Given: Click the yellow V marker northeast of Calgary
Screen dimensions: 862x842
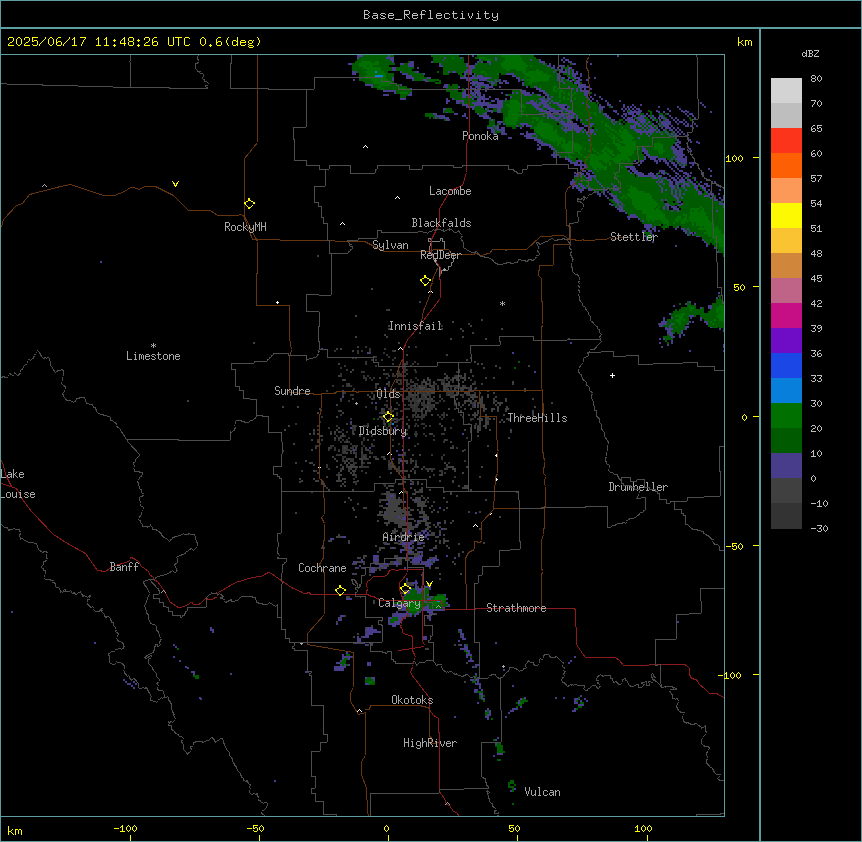Looking at the screenshot, I should pos(429,584).
